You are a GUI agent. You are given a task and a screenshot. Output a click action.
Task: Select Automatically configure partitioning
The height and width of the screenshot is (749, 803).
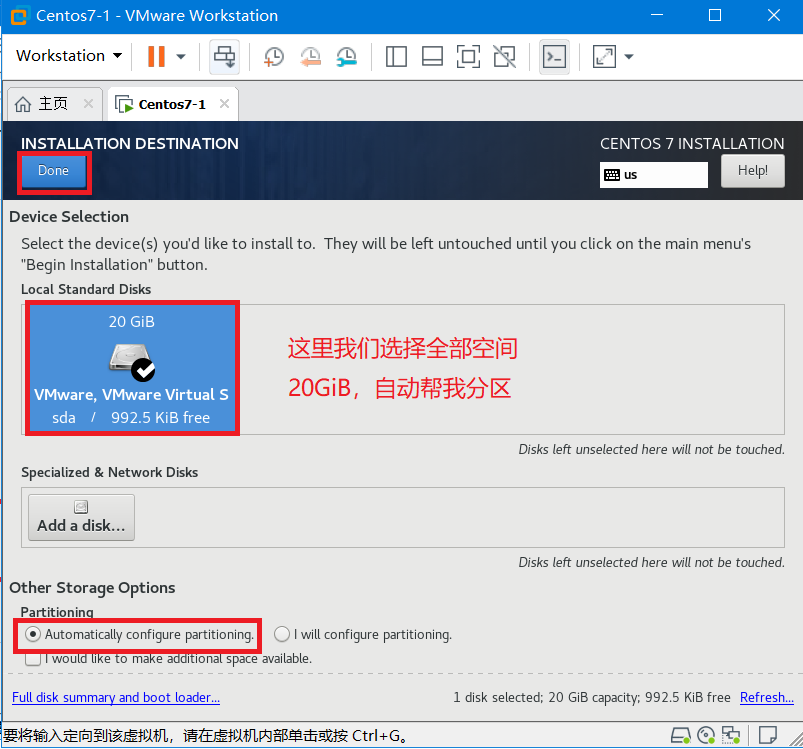tap(139, 635)
